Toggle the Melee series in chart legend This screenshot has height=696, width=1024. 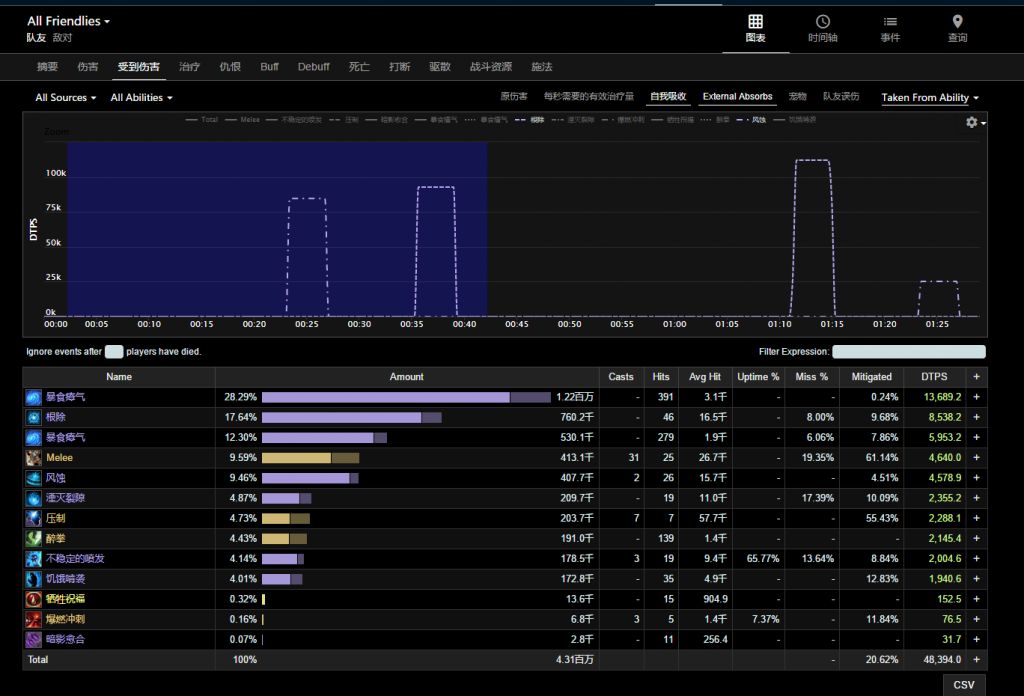click(x=242, y=119)
